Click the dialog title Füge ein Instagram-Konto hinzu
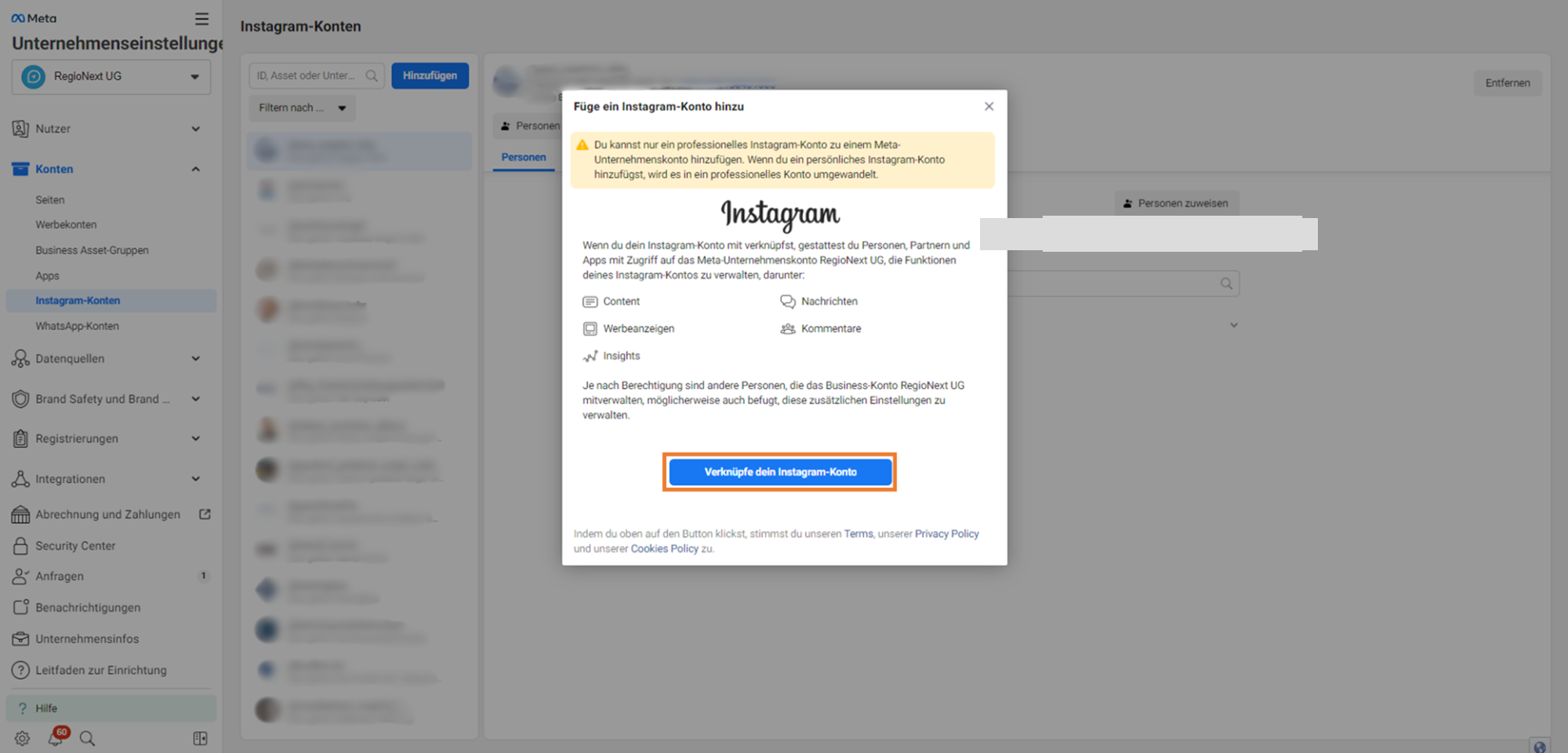1568x753 pixels. [659, 107]
